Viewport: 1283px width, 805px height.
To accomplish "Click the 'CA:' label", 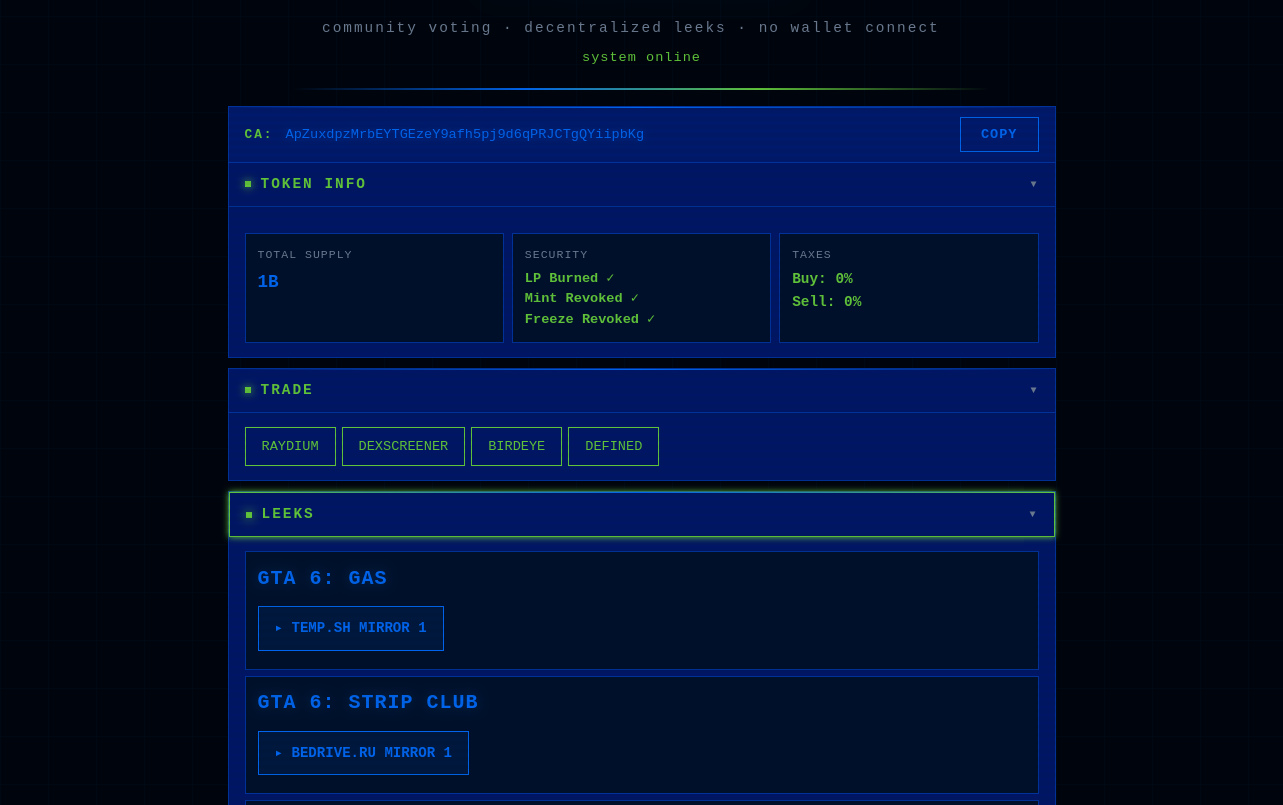I will [x=259, y=134].
